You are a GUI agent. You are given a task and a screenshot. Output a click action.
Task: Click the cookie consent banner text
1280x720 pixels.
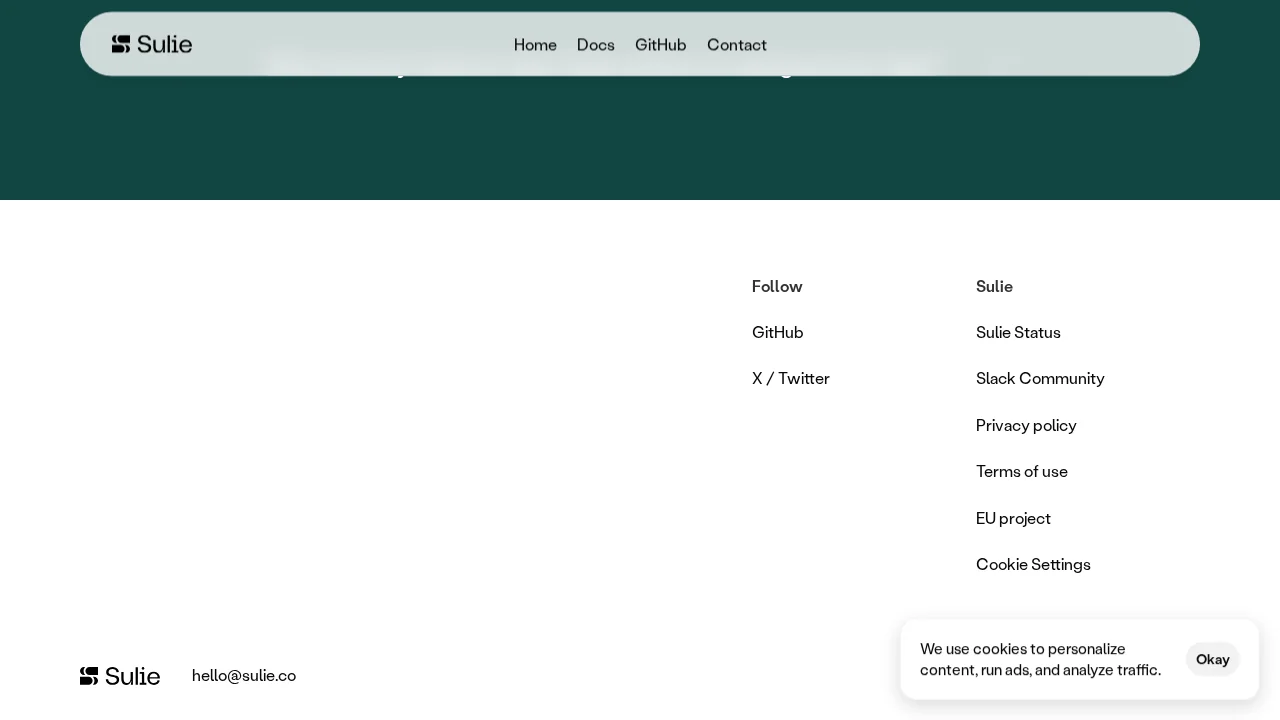(x=1040, y=659)
